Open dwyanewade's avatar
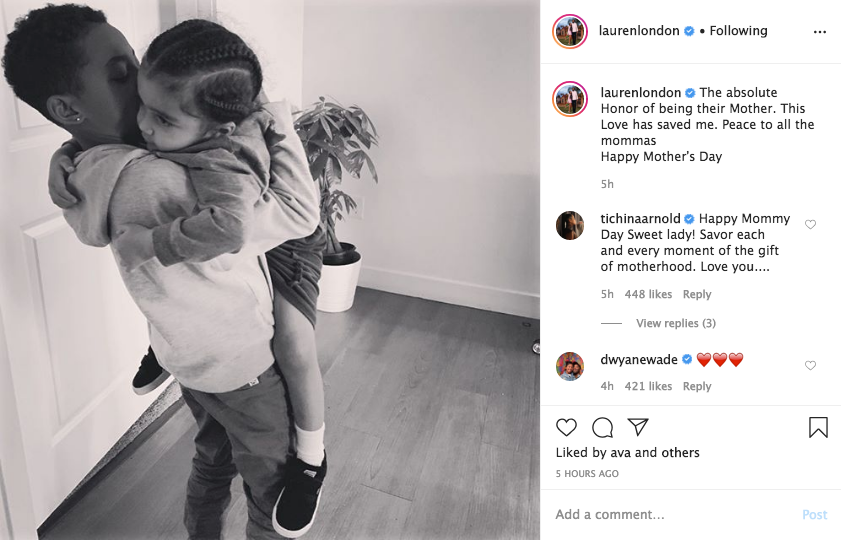 (570, 366)
